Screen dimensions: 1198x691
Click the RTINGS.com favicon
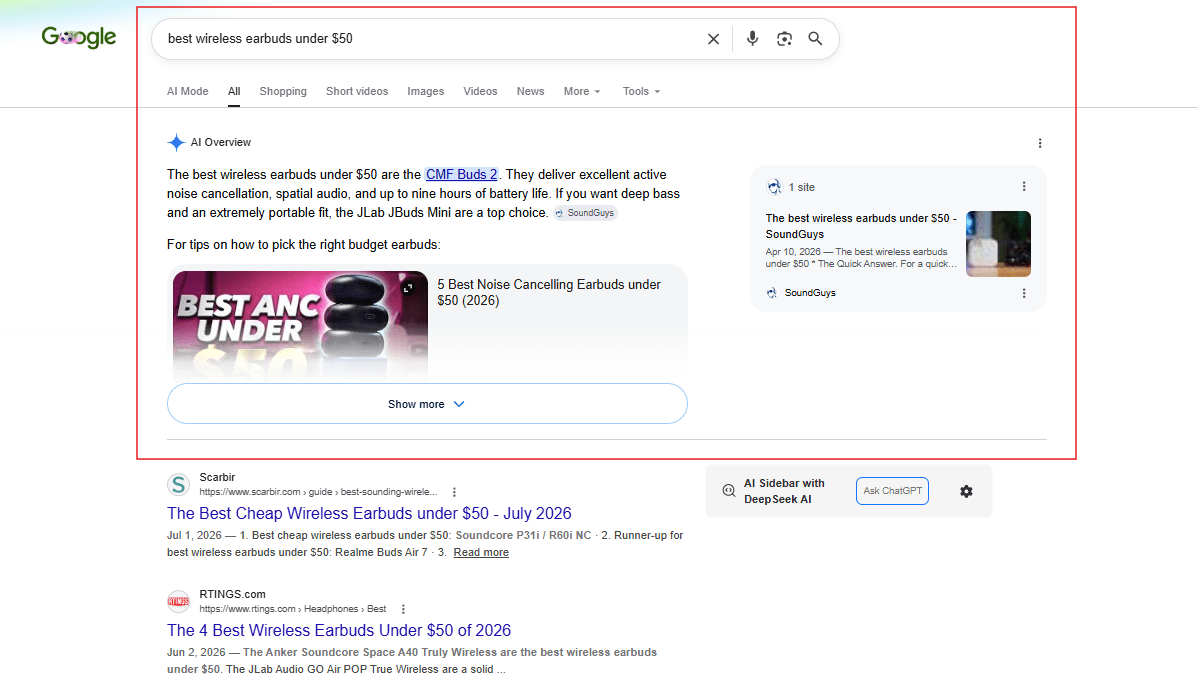[178, 601]
